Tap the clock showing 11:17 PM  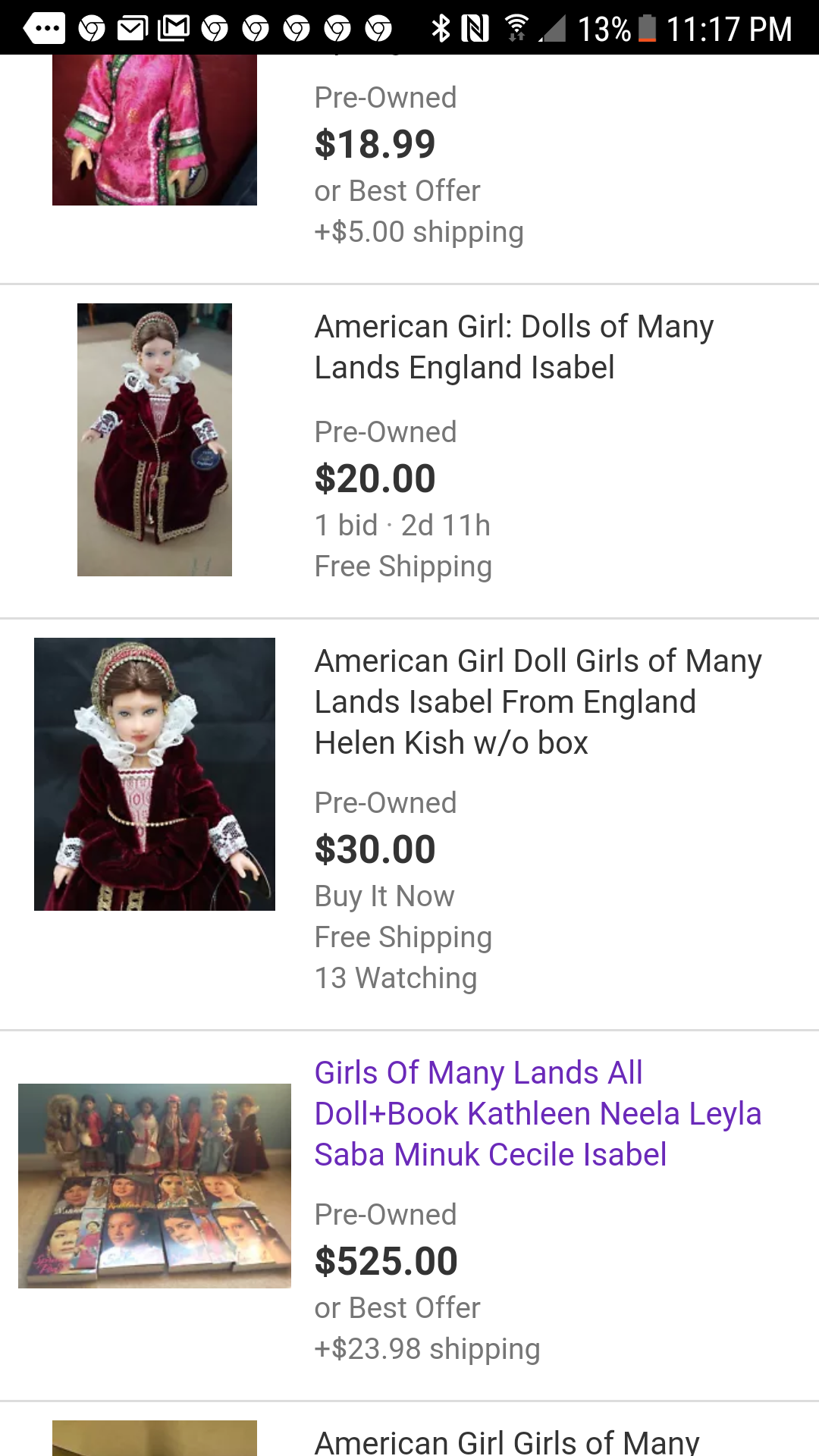coord(729,29)
